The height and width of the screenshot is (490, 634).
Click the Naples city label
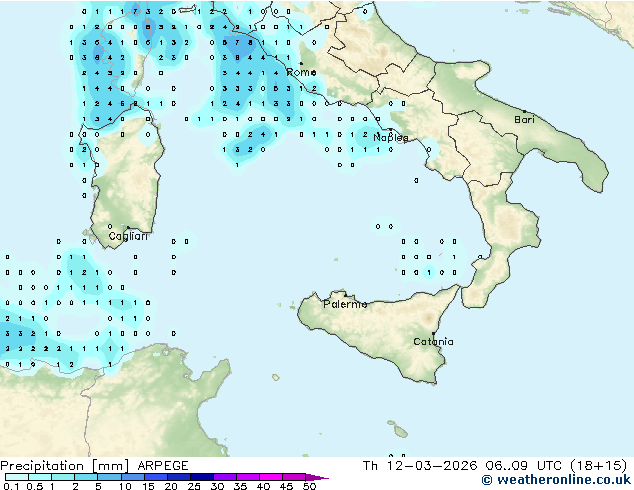[391, 138]
